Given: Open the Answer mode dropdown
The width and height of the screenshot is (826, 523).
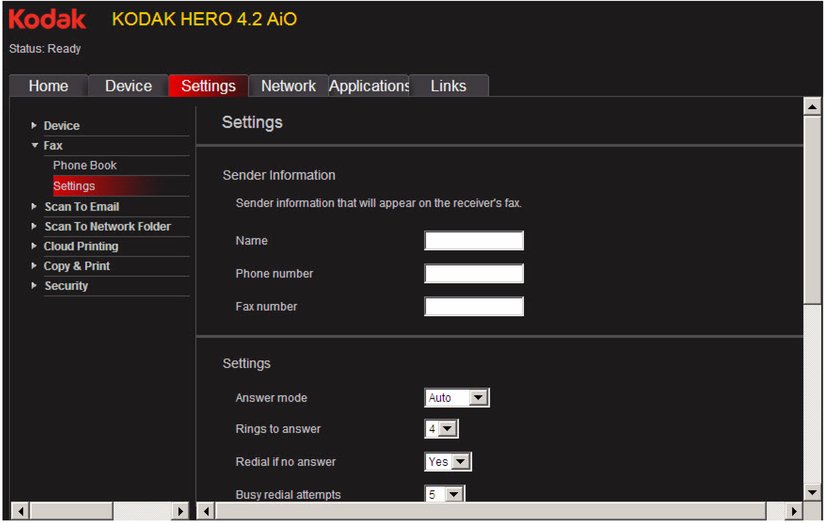Looking at the screenshot, I should click(457, 398).
